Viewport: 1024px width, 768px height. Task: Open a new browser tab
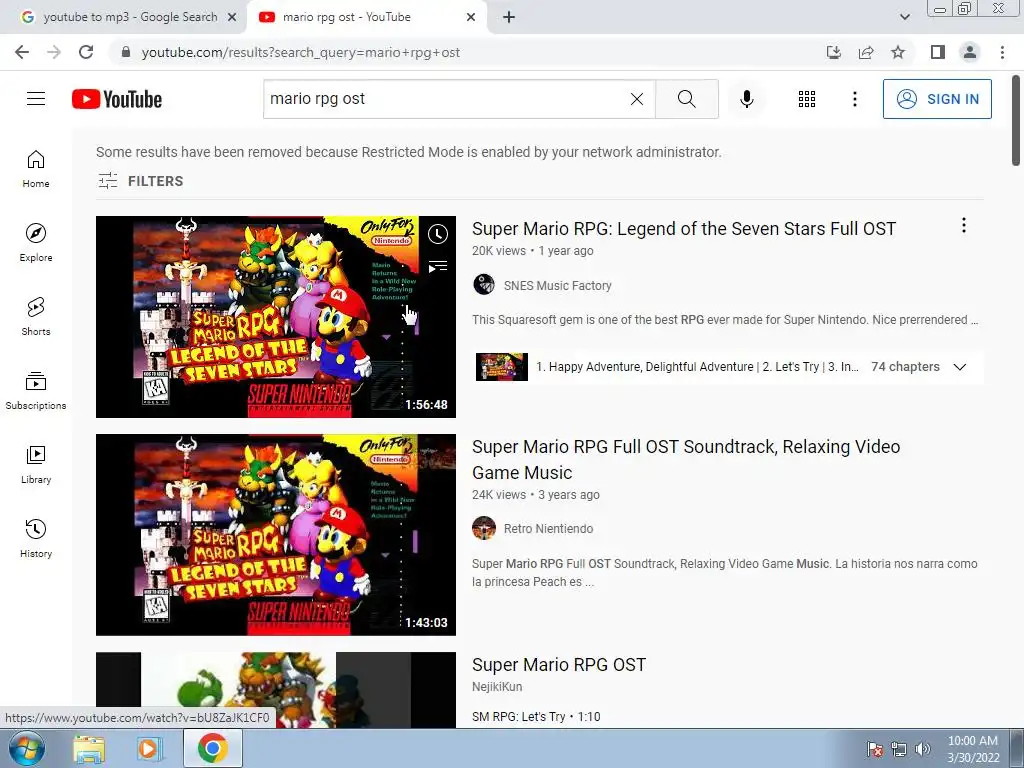[509, 17]
